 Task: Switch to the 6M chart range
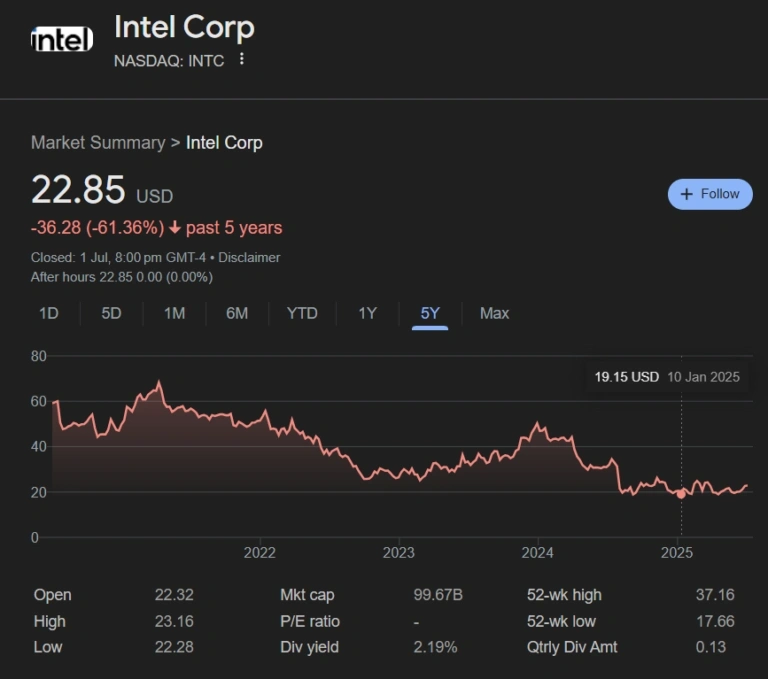(237, 313)
